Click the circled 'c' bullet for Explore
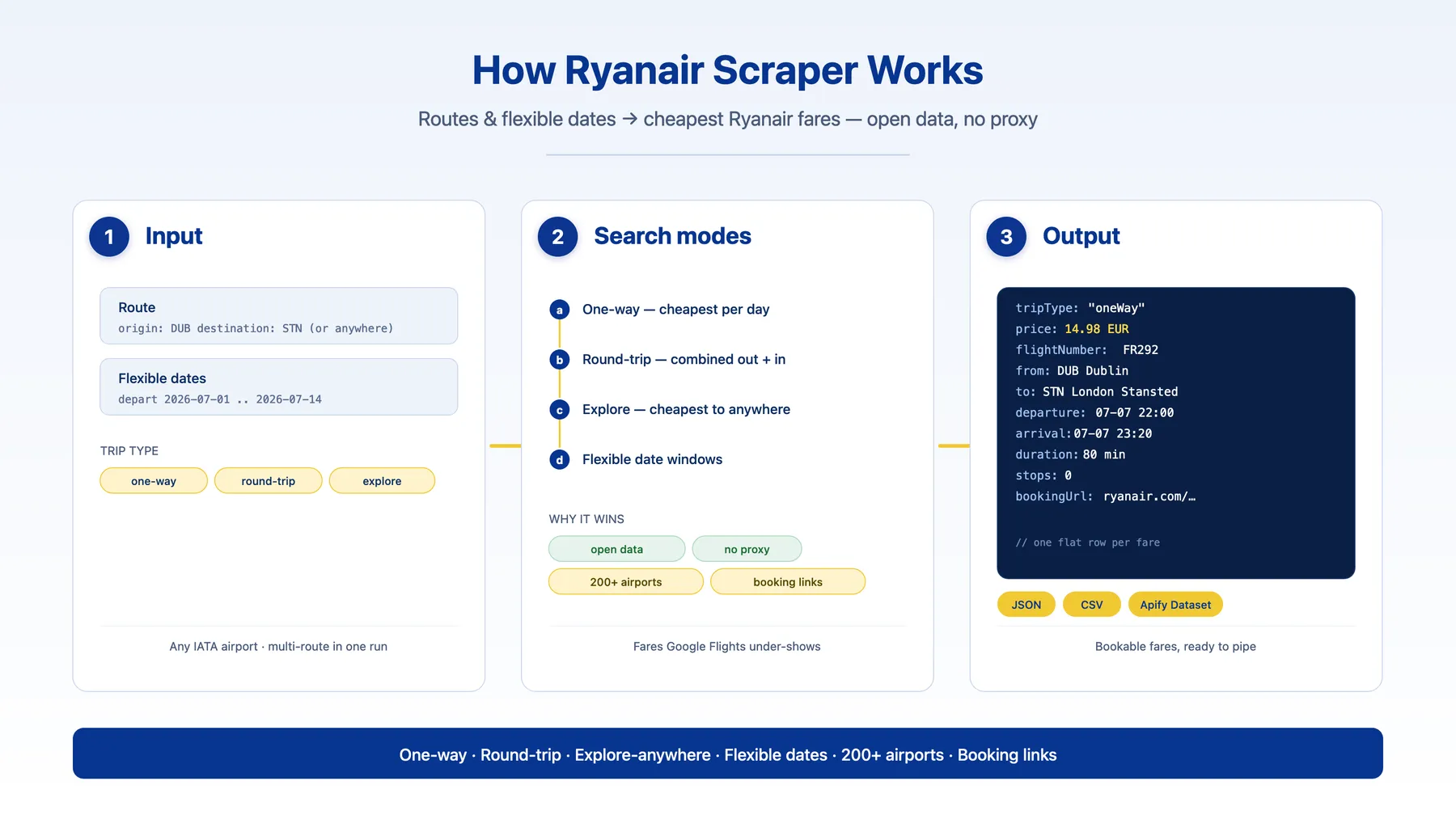Screen dimensions: 1456x819 (x=559, y=410)
